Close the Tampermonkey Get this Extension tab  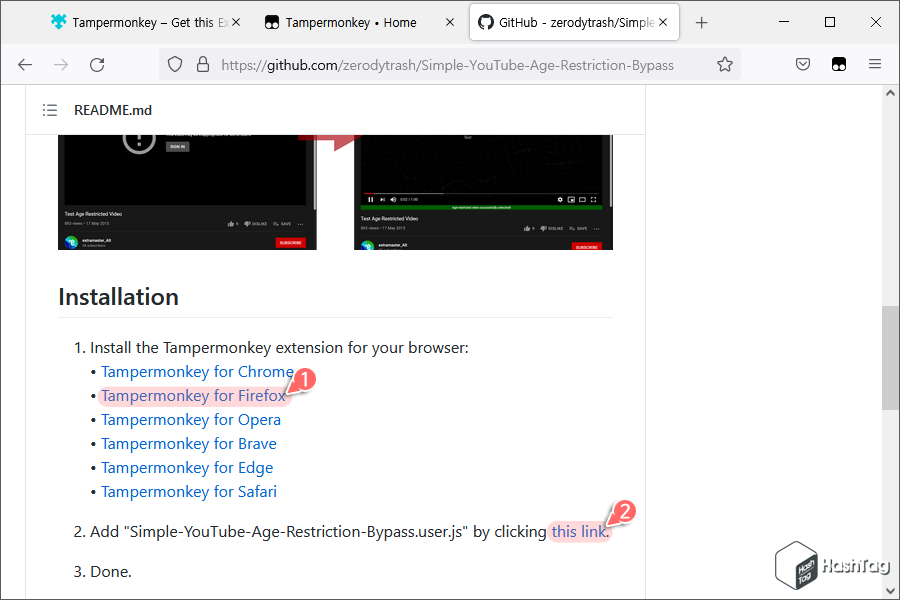(x=236, y=22)
